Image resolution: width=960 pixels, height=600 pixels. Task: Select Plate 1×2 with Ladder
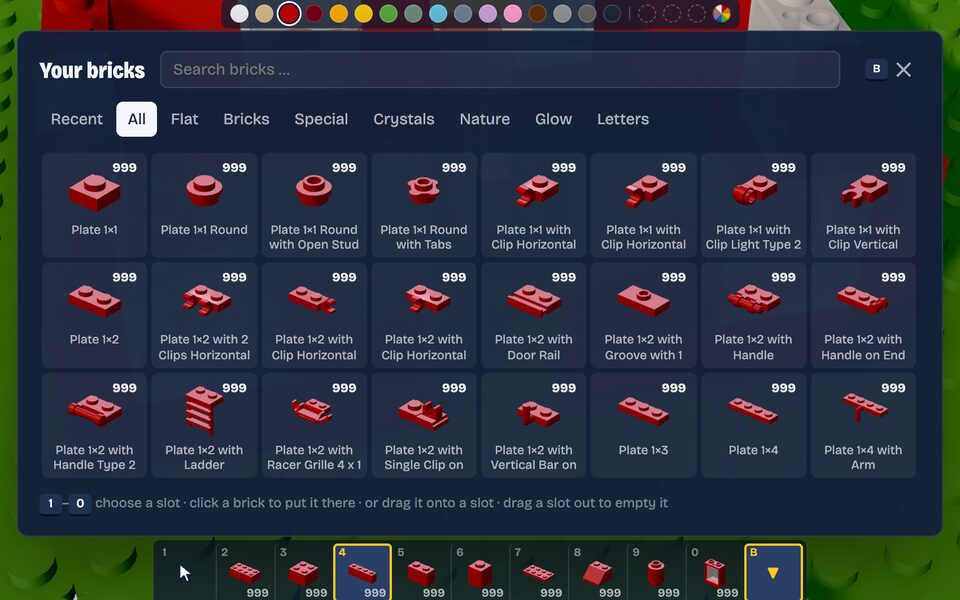tap(204, 426)
